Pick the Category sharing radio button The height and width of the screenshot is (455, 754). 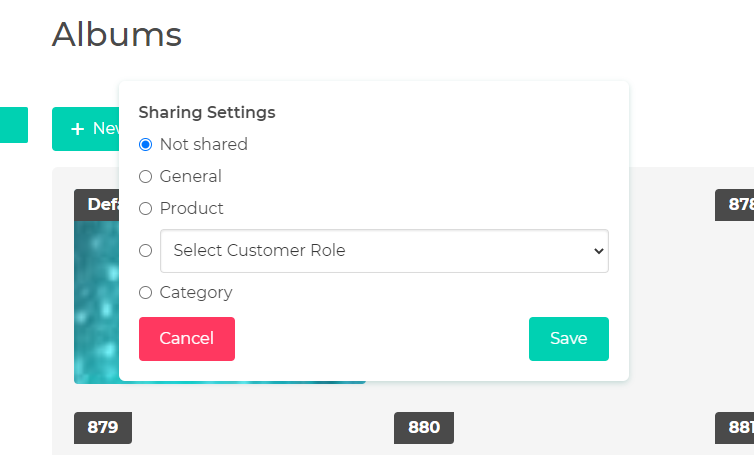(145, 292)
